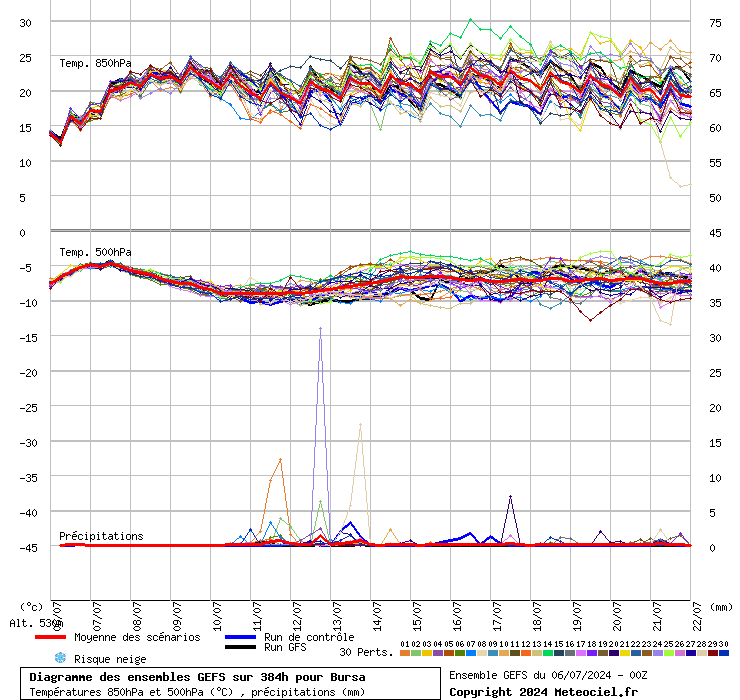Click the Risque neige snowflake icon
740x700 pixels.
pyautogui.click(x=60, y=658)
